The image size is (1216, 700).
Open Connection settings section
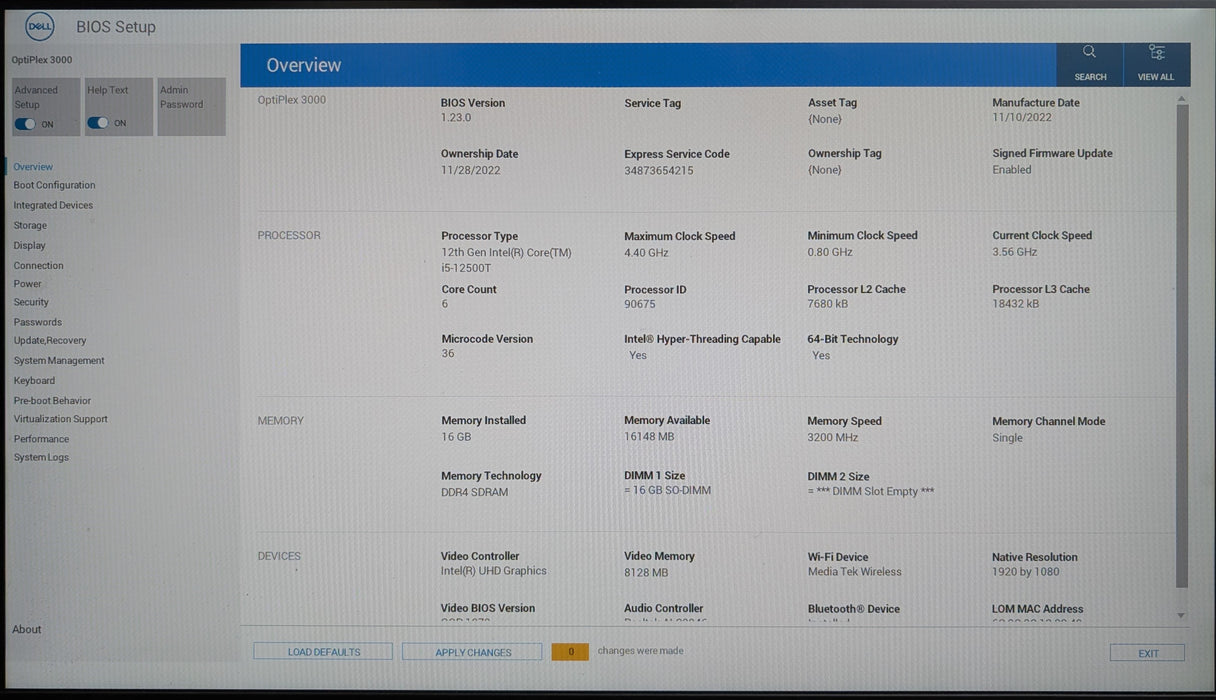coord(38,266)
